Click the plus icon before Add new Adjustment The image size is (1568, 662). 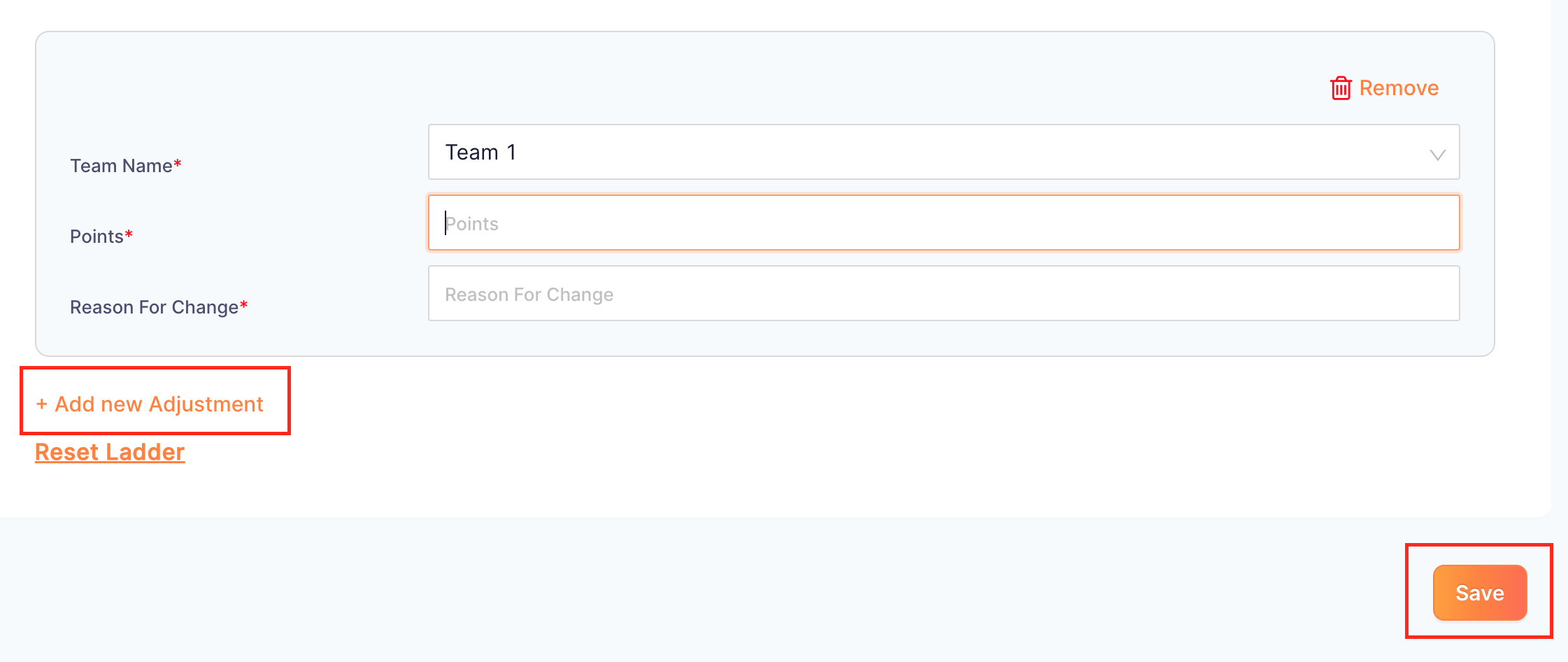point(42,404)
